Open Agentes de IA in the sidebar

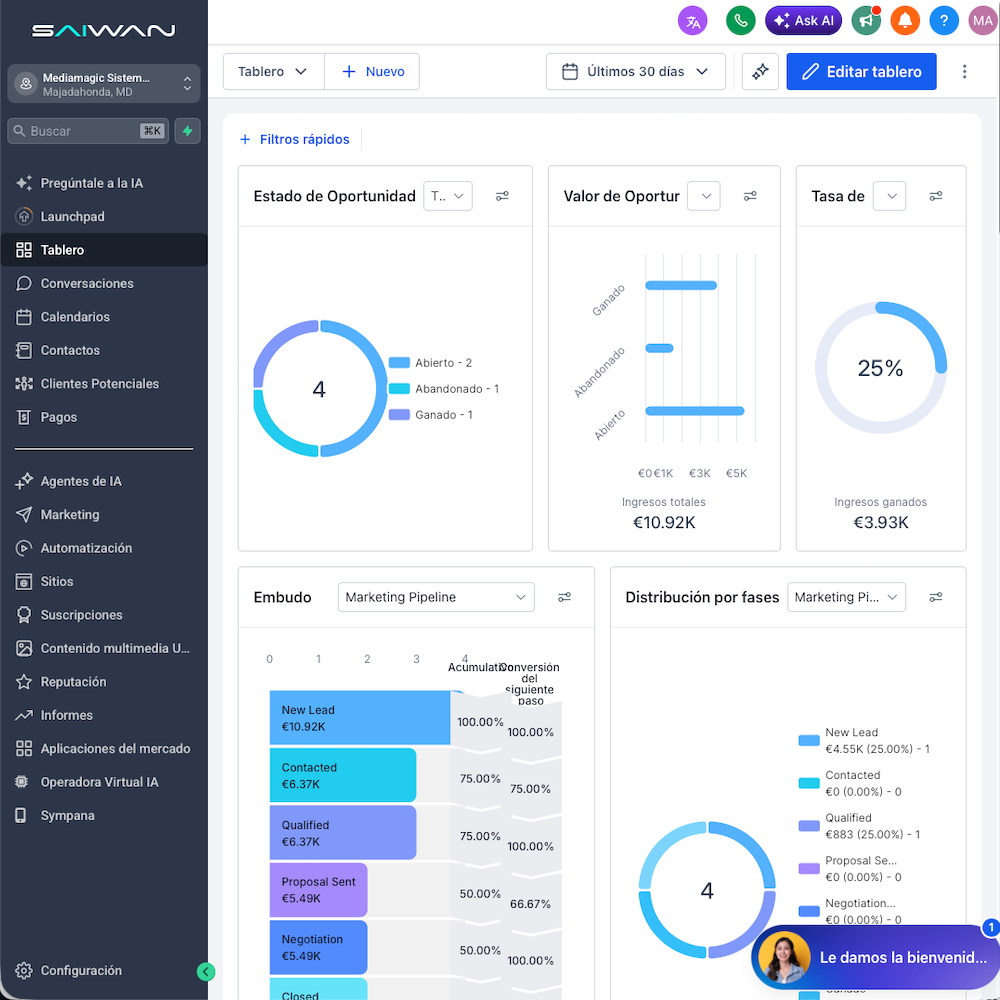point(104,481)
